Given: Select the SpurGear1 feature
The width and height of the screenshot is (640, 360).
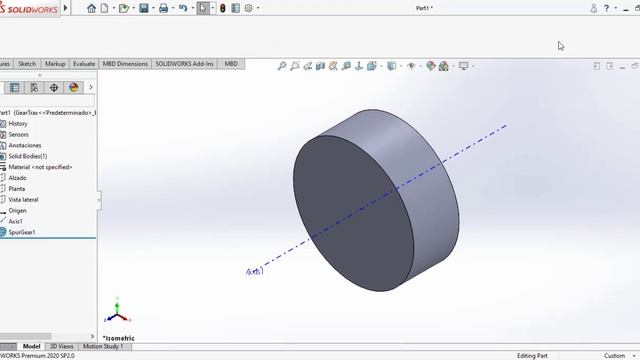Looking at the screenshot, I should (x=22, y=232).
